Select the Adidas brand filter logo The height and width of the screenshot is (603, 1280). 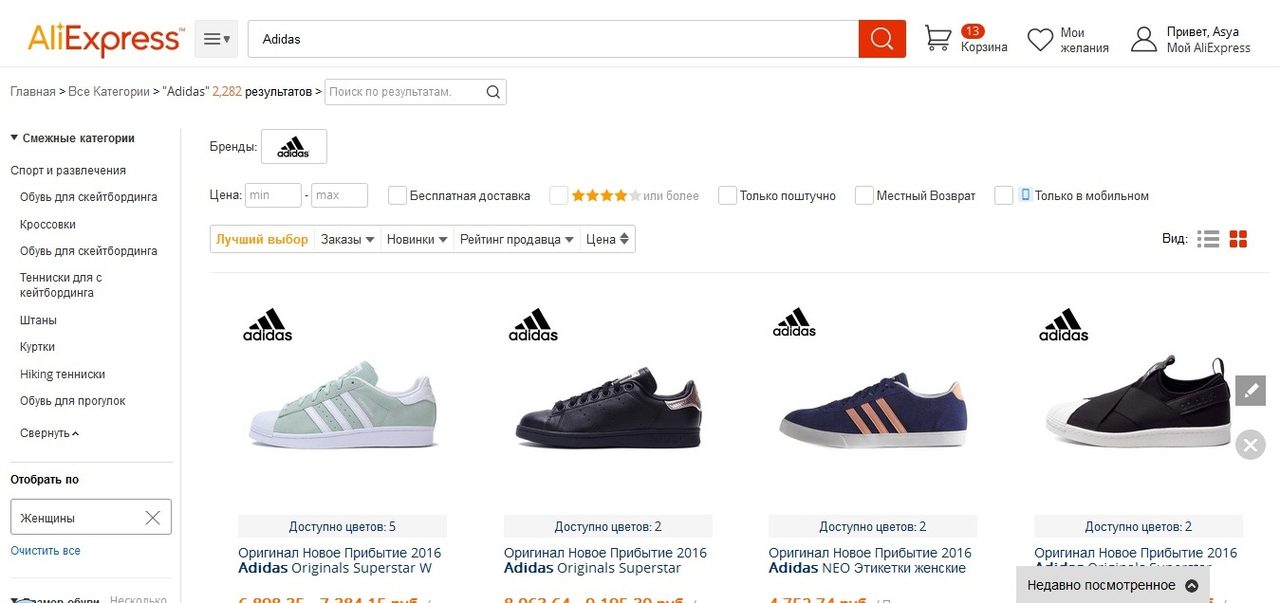294,147
